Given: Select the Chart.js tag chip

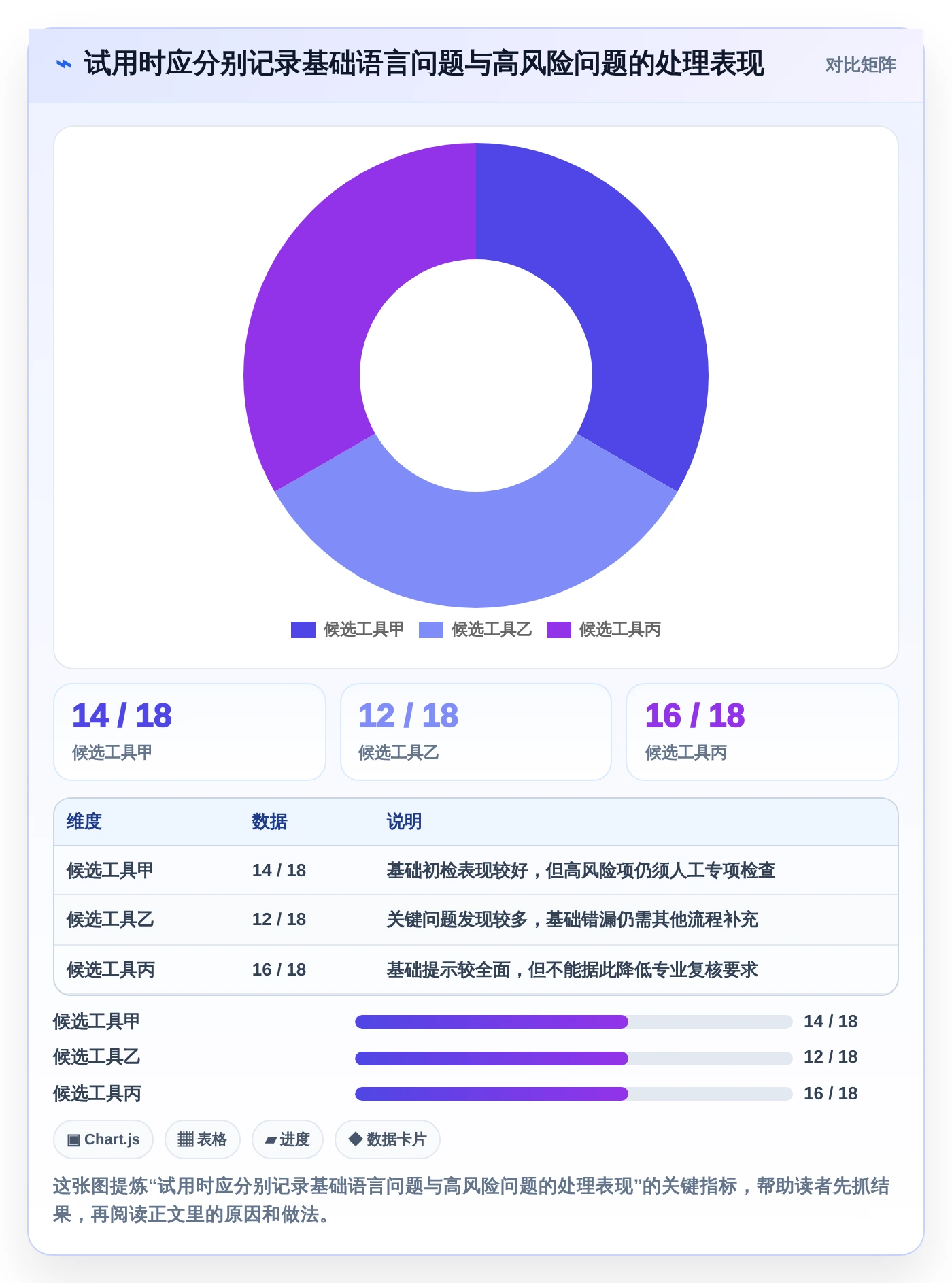Looking at the screenshot, I should point(103,1139).
